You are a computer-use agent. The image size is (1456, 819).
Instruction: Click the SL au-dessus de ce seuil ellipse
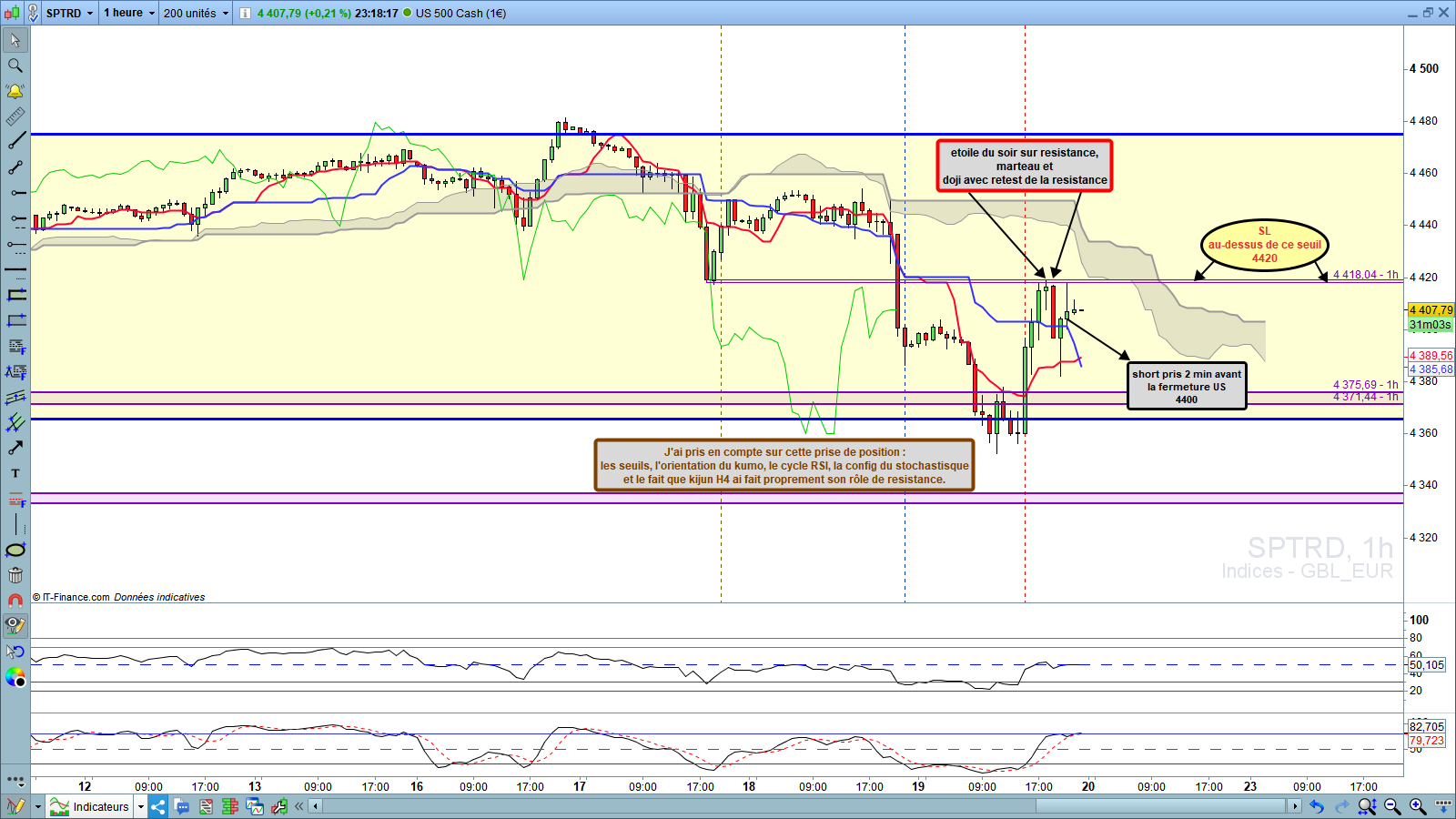tap(1265, 245)
